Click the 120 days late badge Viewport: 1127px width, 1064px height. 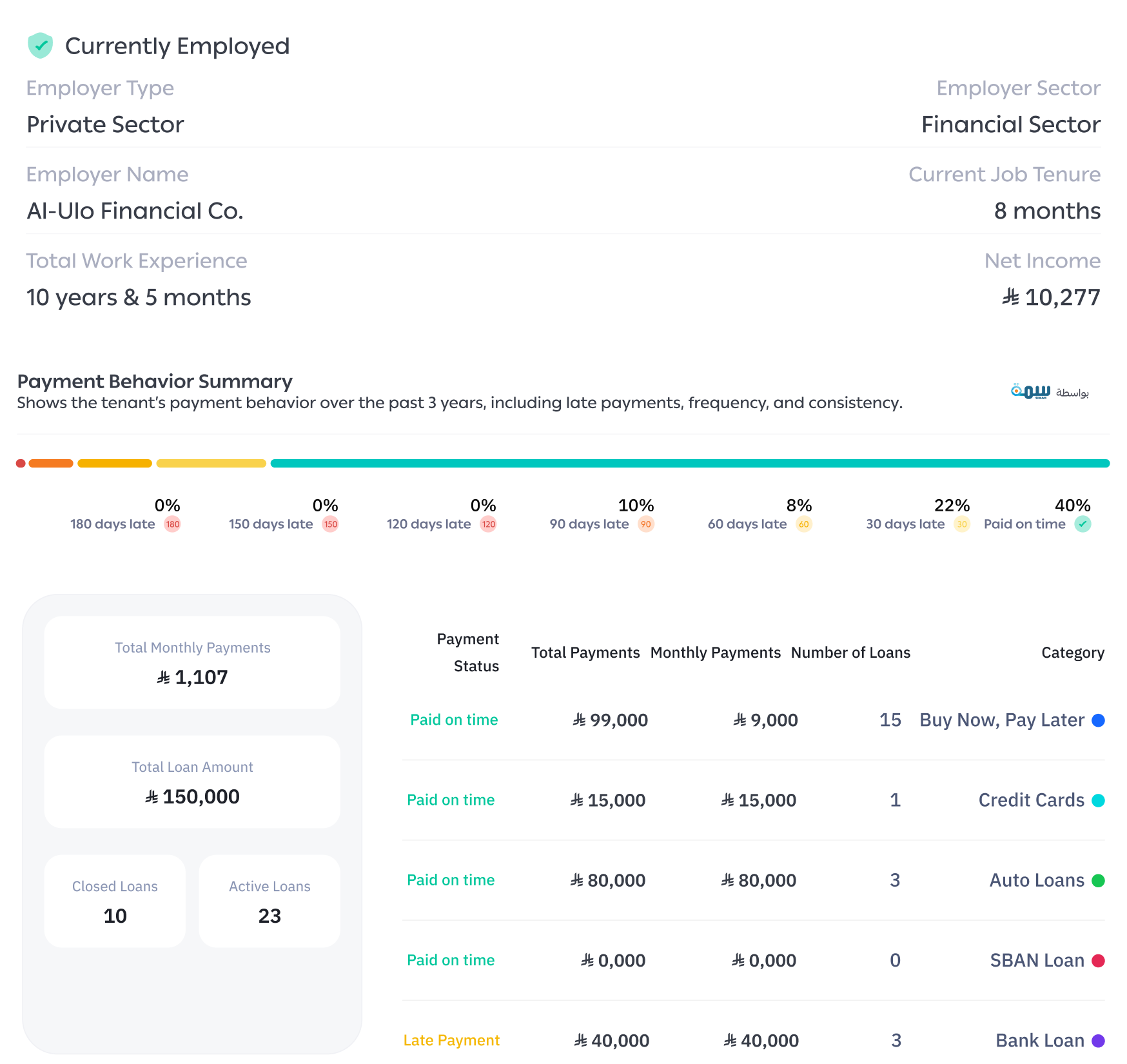(488, 524)
